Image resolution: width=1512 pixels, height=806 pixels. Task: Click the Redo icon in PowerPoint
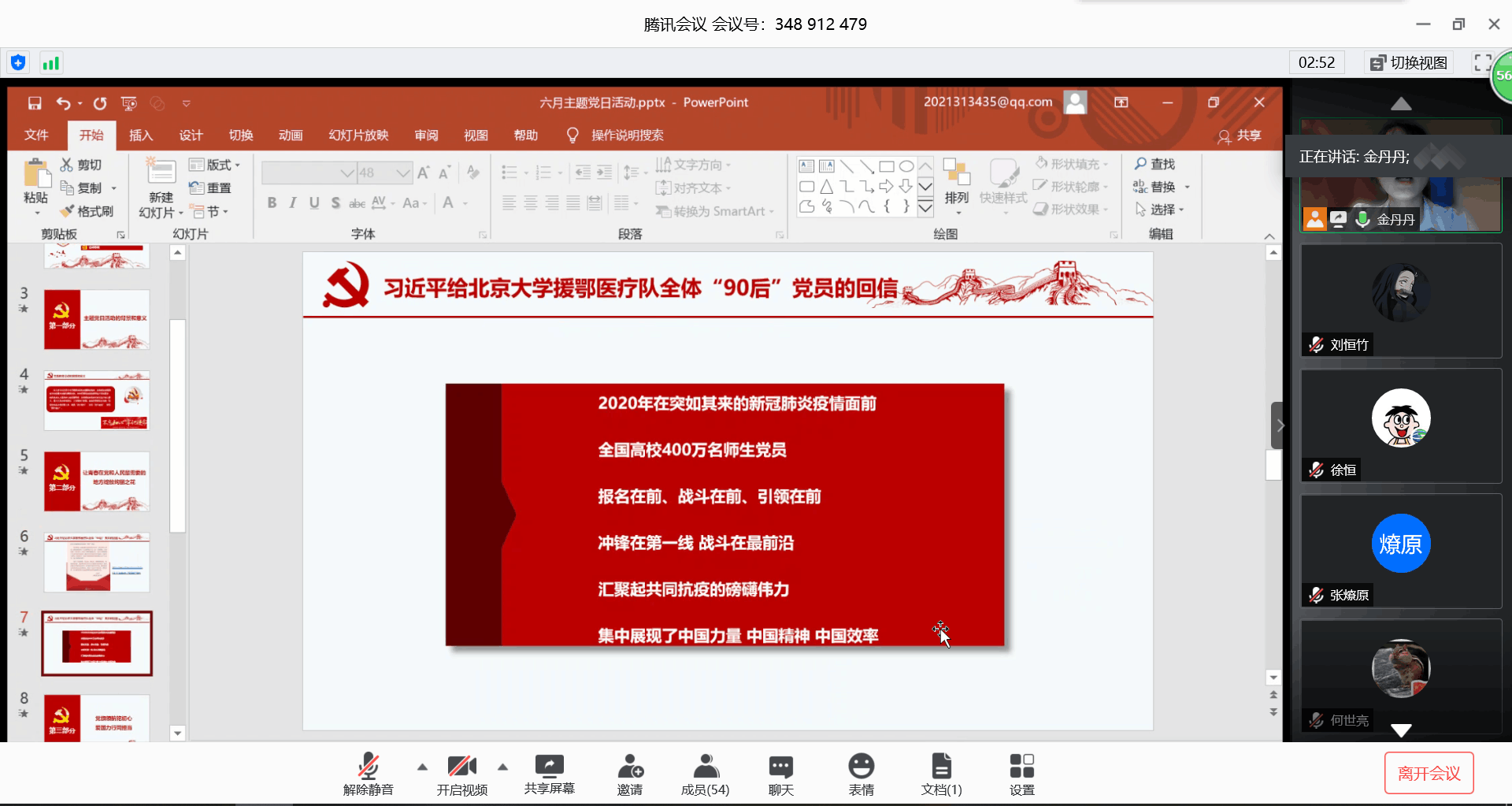pyautogui.click(x=100, y=103)
